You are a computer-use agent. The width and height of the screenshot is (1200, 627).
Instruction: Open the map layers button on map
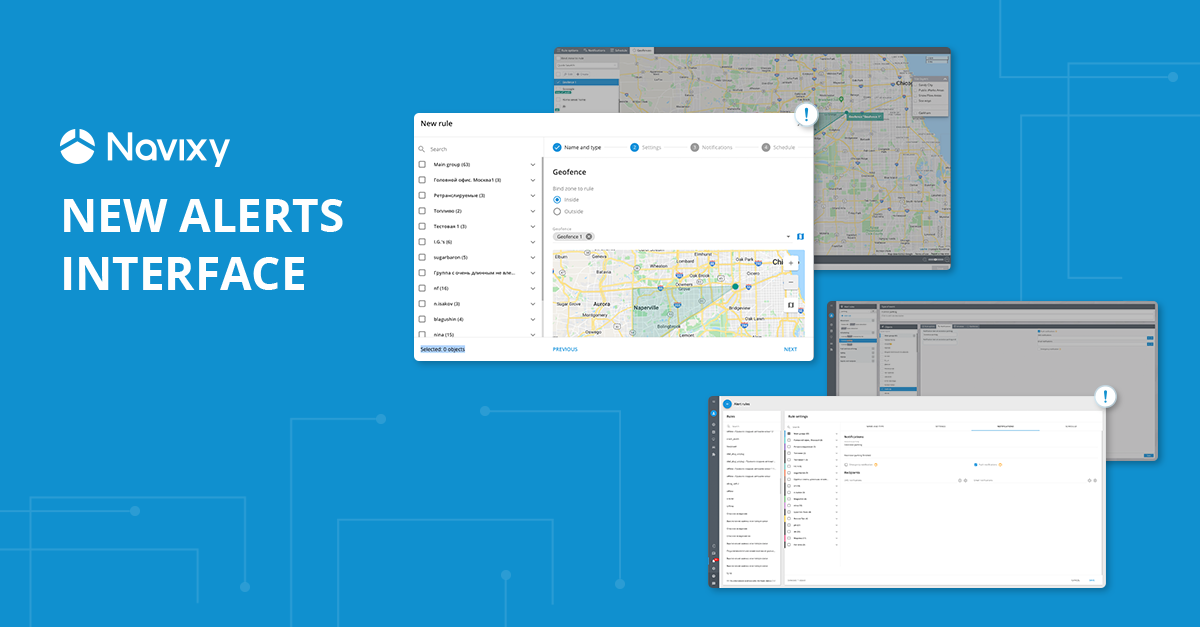(791, 305)
